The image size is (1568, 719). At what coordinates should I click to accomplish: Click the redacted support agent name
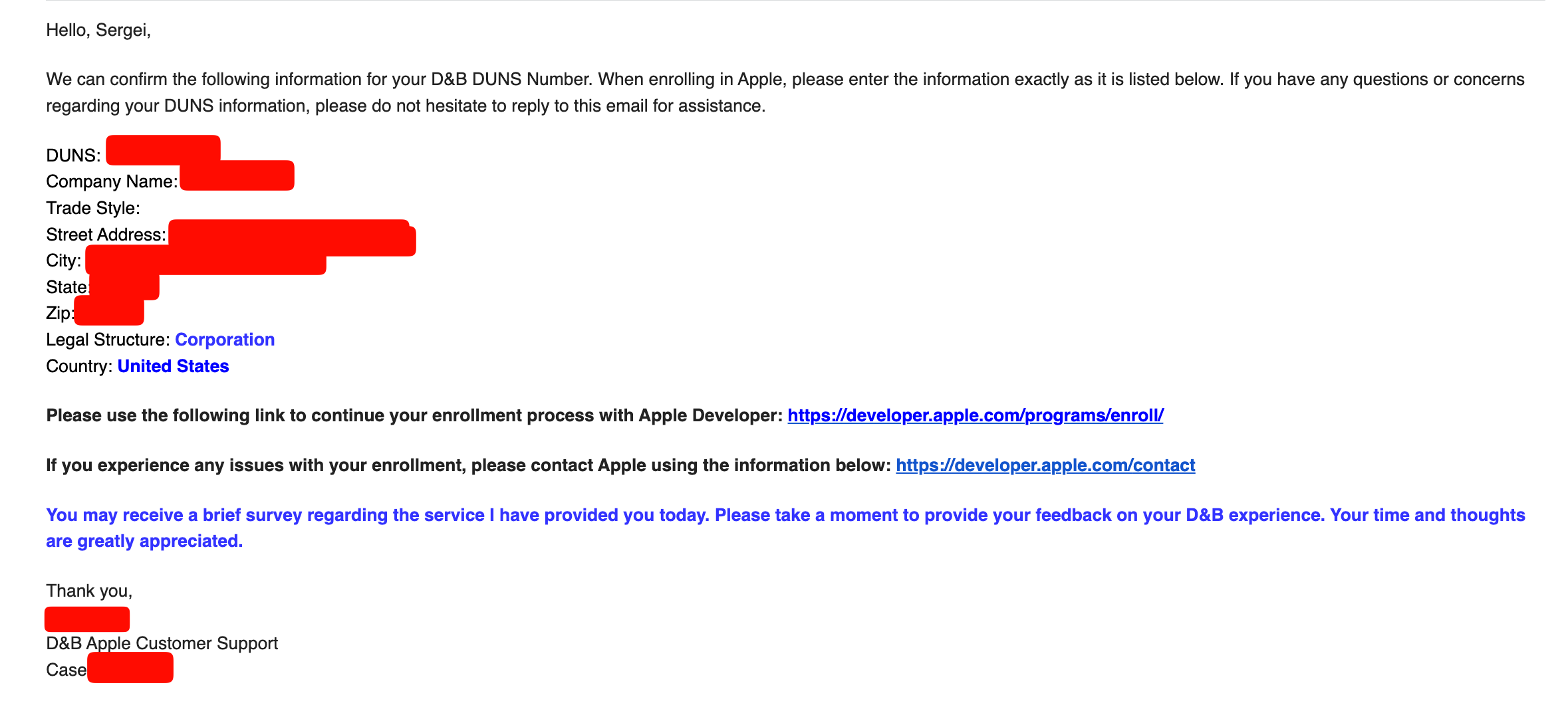point(87,619)
